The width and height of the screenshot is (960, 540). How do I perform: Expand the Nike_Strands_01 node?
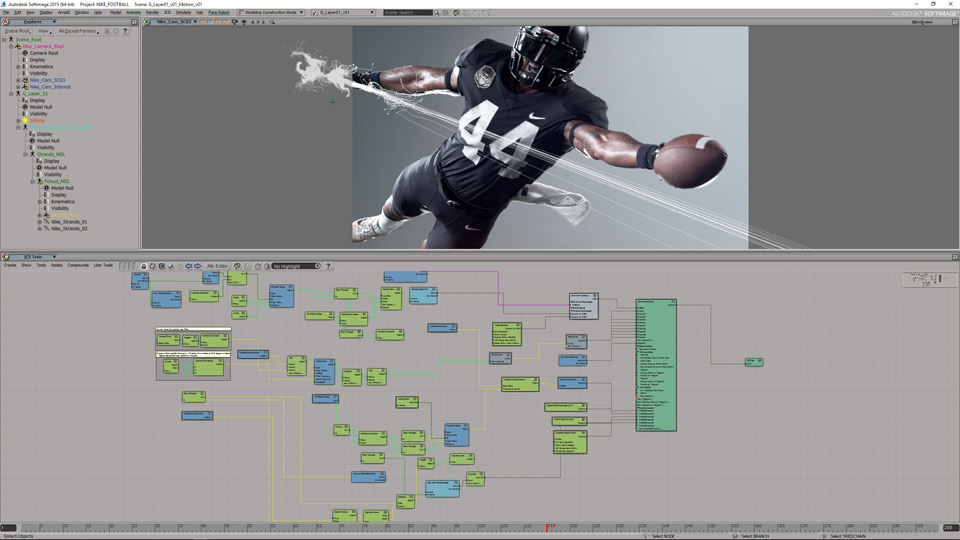pos(39,222)
